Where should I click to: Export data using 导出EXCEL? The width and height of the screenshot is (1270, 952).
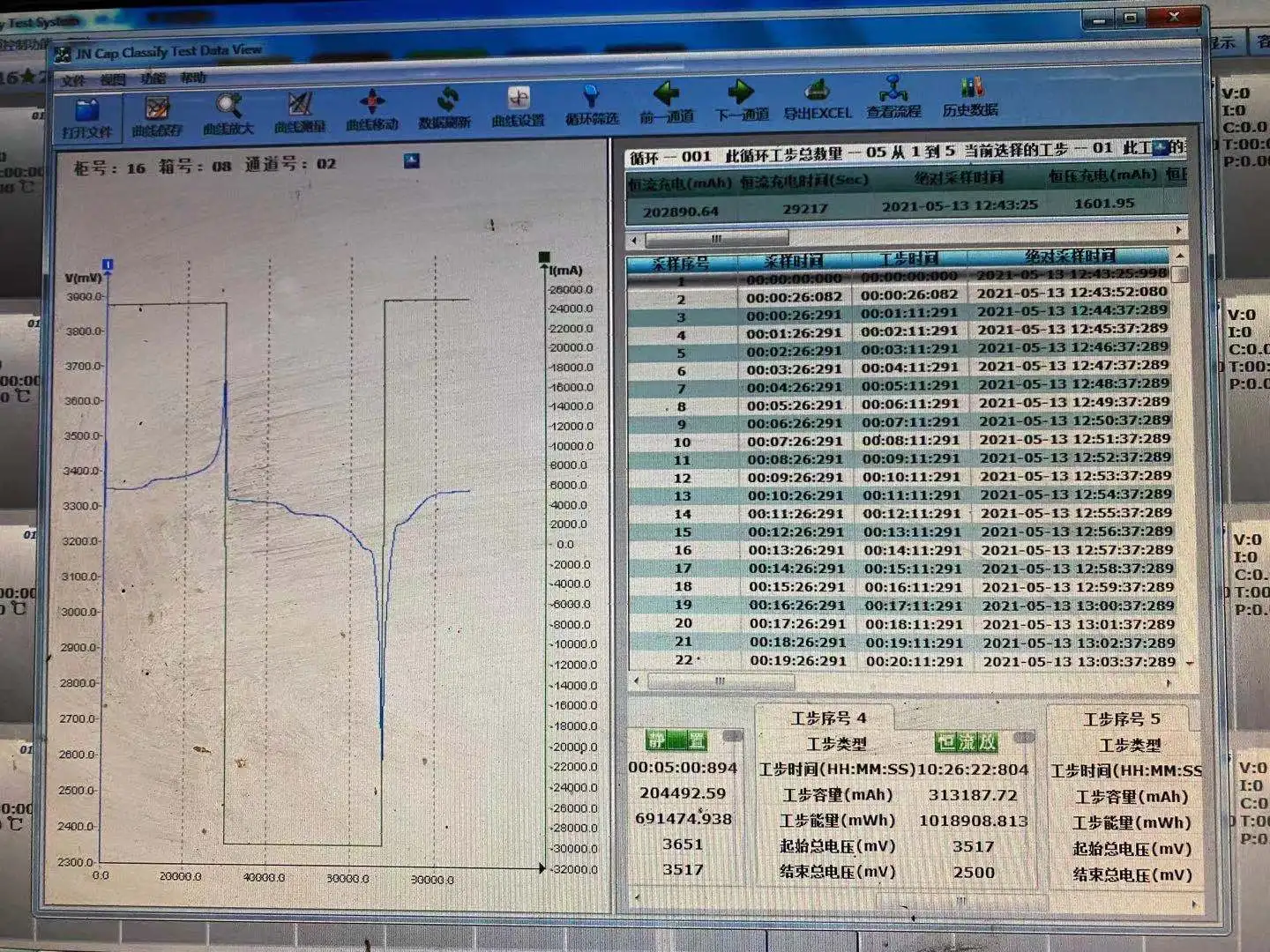pyautogui.click(x=818, y=100)
